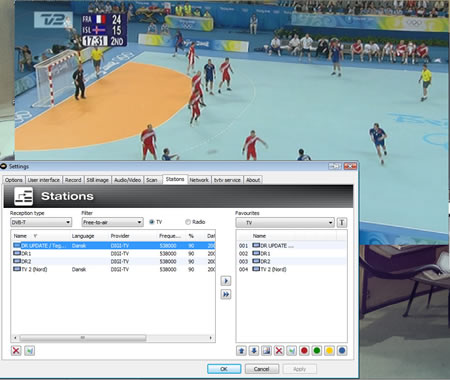
Task: Select the TV radio button
Action: point(152,222)
